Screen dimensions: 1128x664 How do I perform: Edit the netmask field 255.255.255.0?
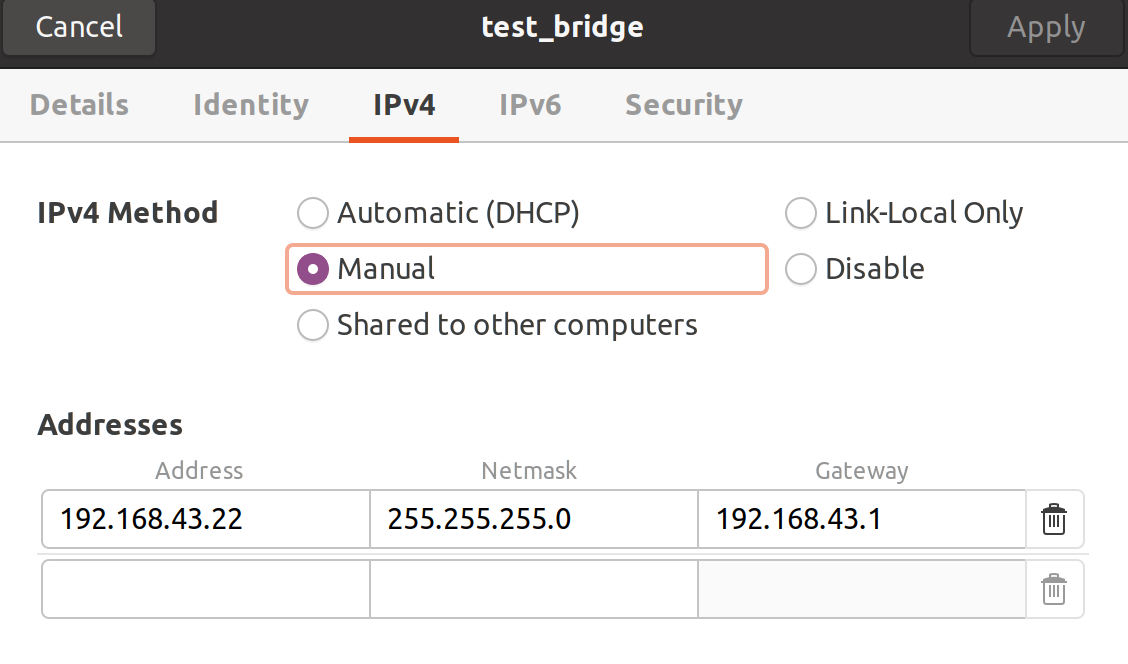(533, 519)
